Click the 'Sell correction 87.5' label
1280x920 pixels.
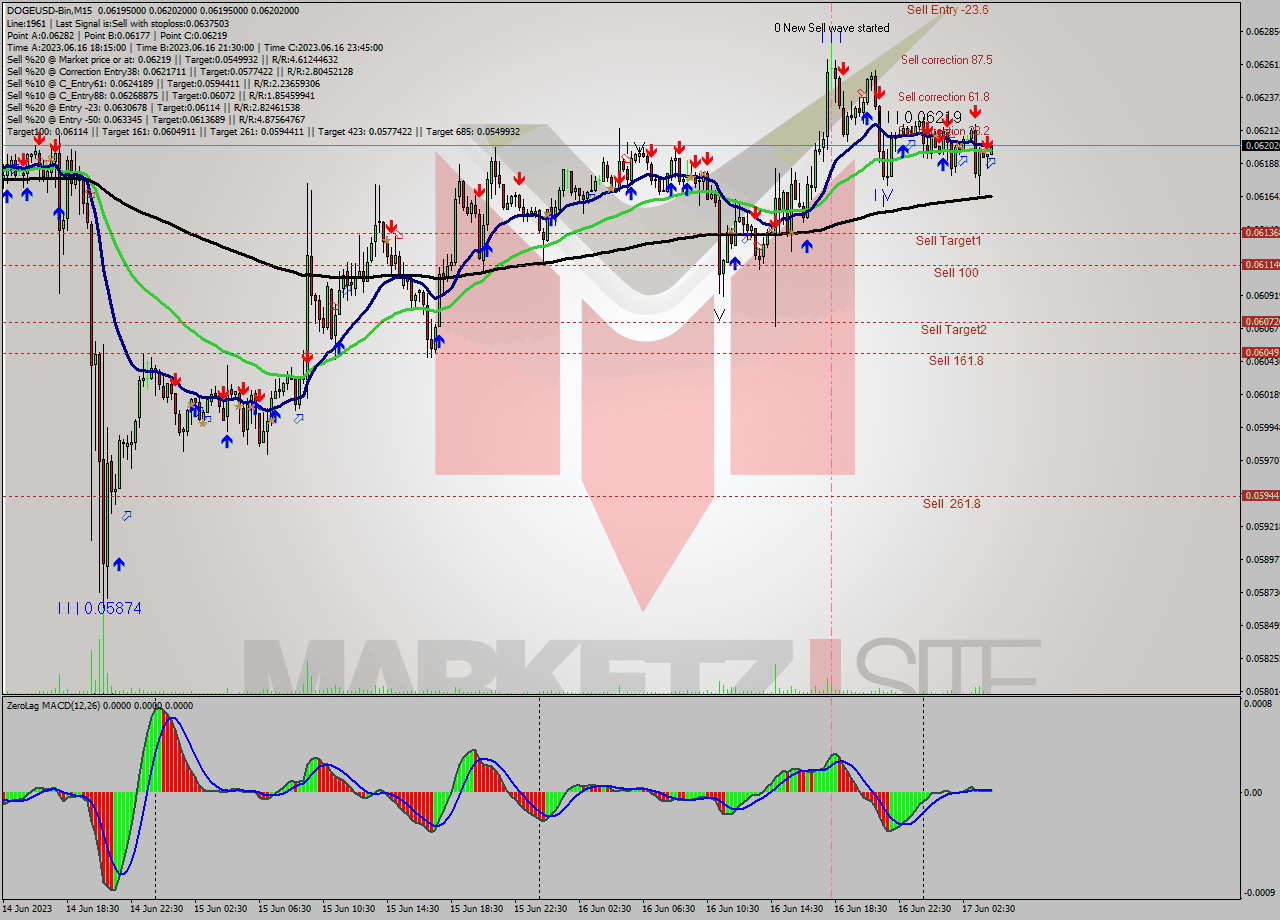pos(946,60)
